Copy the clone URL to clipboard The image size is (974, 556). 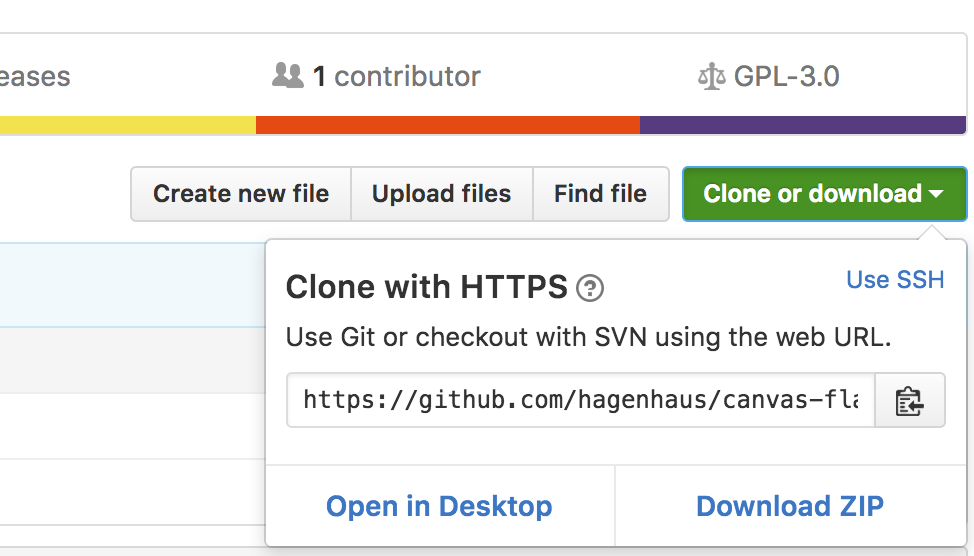click(909, 401)
